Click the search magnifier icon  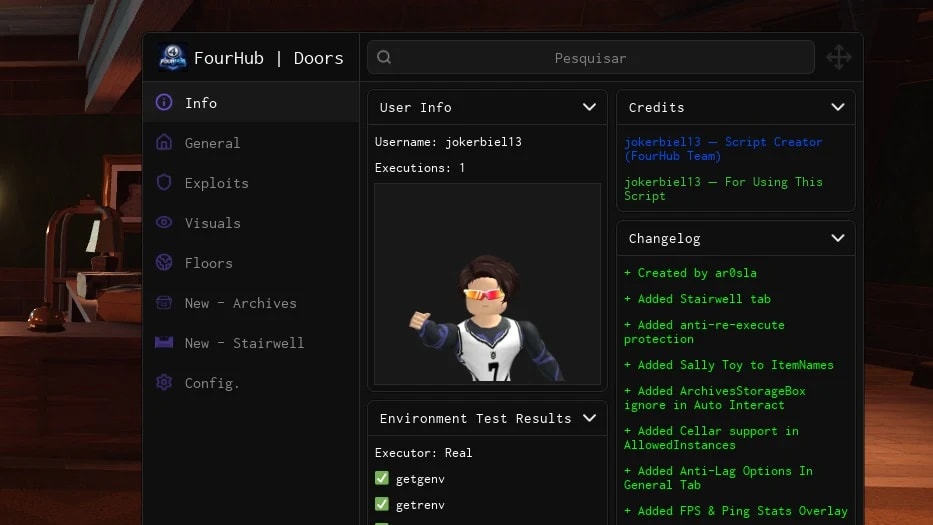(384, 57)
